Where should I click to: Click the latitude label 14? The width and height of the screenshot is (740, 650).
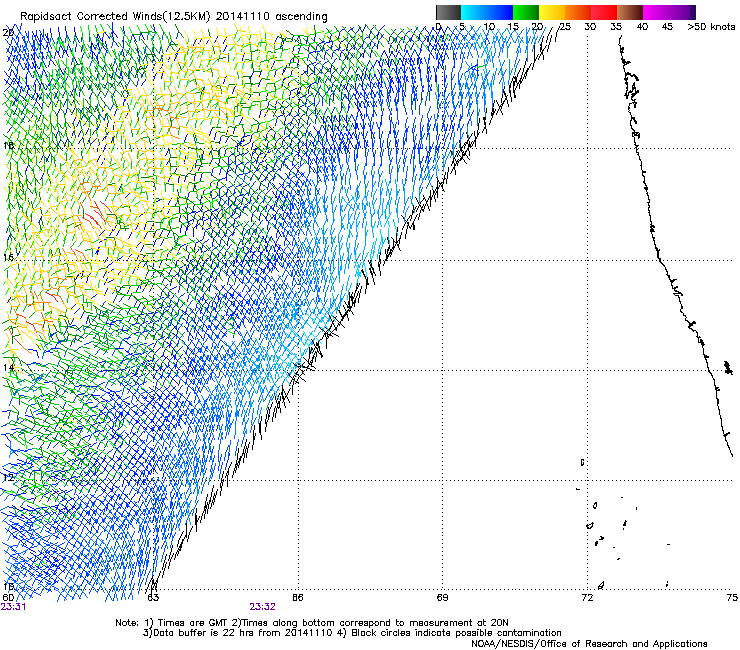[8, 368]
